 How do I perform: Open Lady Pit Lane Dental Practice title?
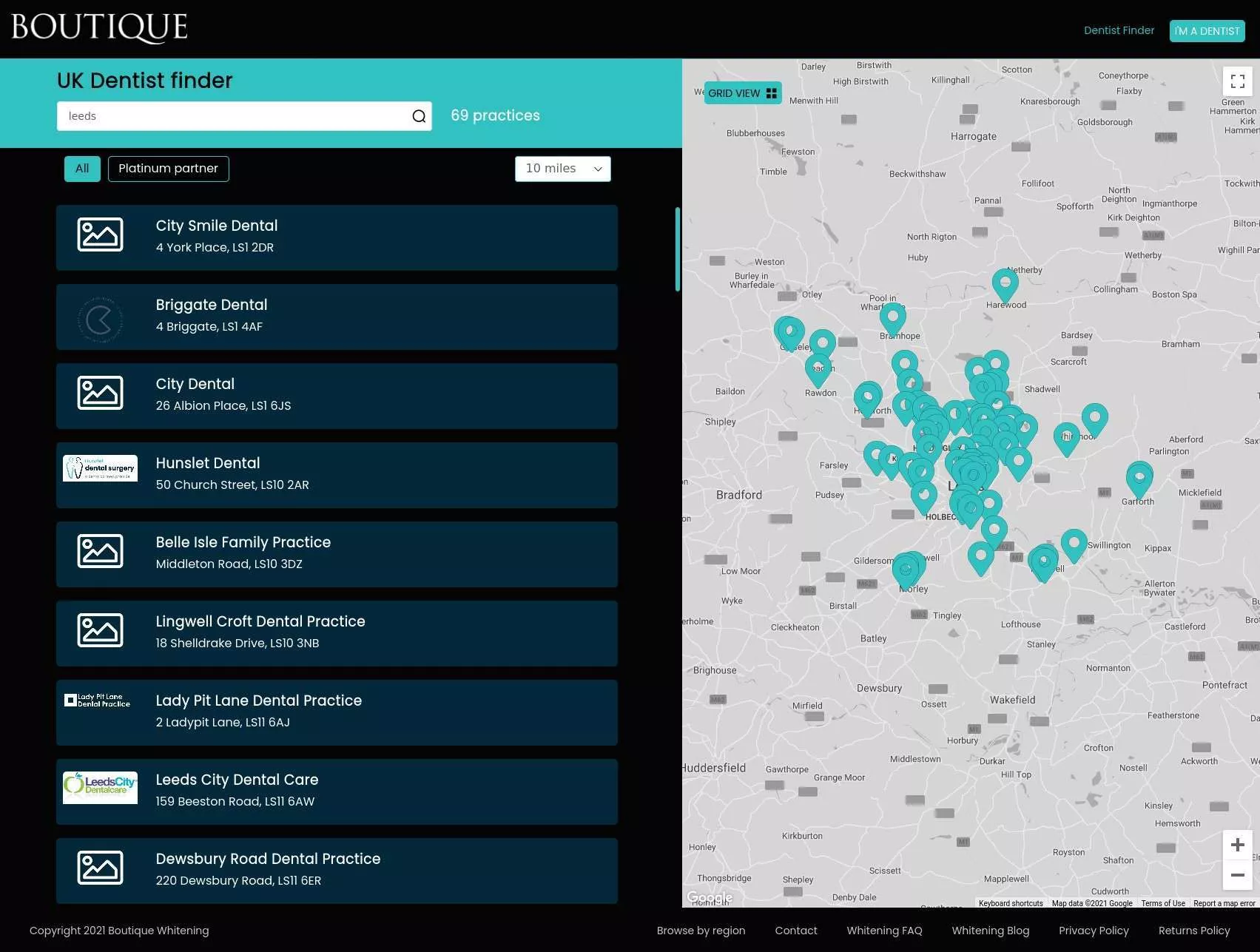pyautogui.click(x=259, y=701)
